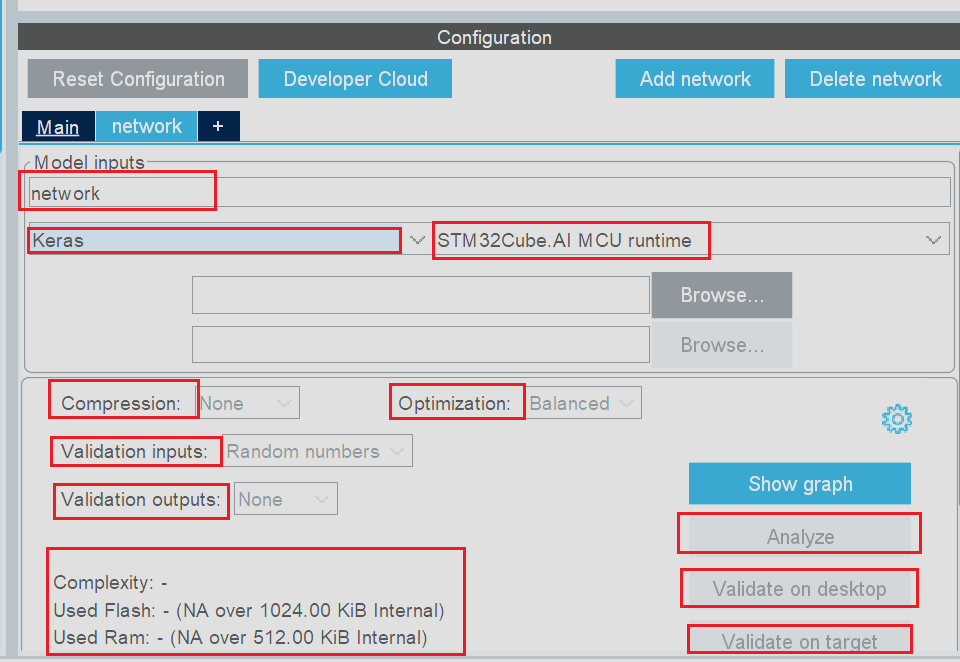Click the Used Ram status line

(240, 637)
